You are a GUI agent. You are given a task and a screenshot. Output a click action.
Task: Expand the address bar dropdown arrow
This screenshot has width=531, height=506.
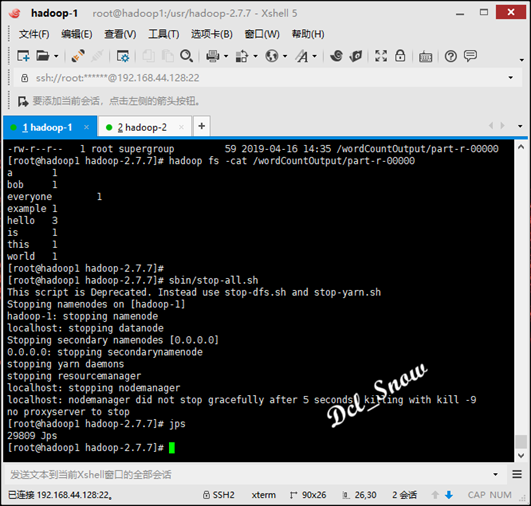(x=510, y=78)
